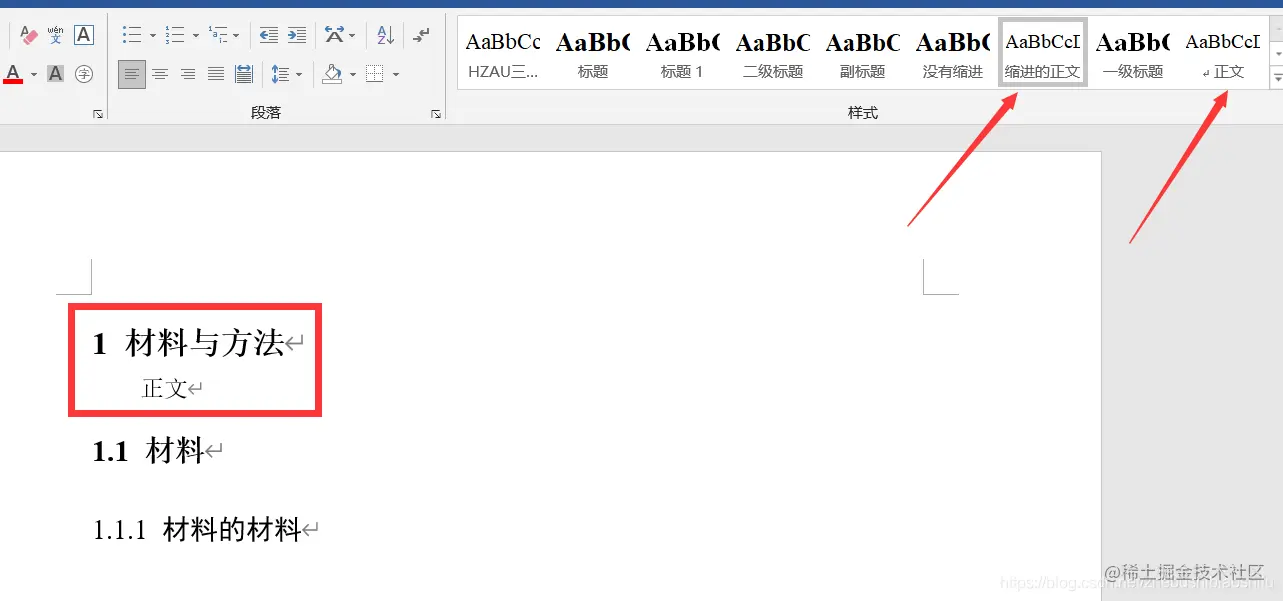1283x601 pixels.
Task: Apply the 正文 style in gallery
Action: [1223, 54]
